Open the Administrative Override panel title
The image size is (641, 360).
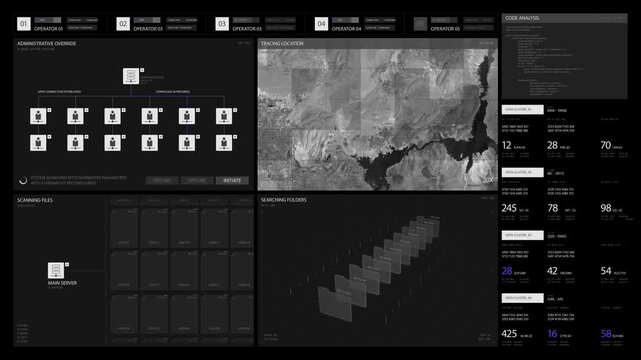point(47,43)
